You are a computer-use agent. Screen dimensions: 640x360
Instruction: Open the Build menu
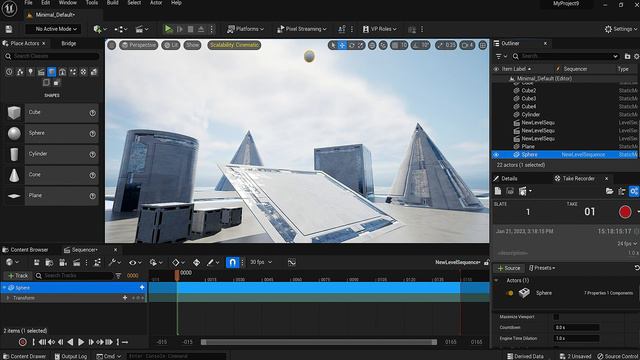click(x=112, y=3)
